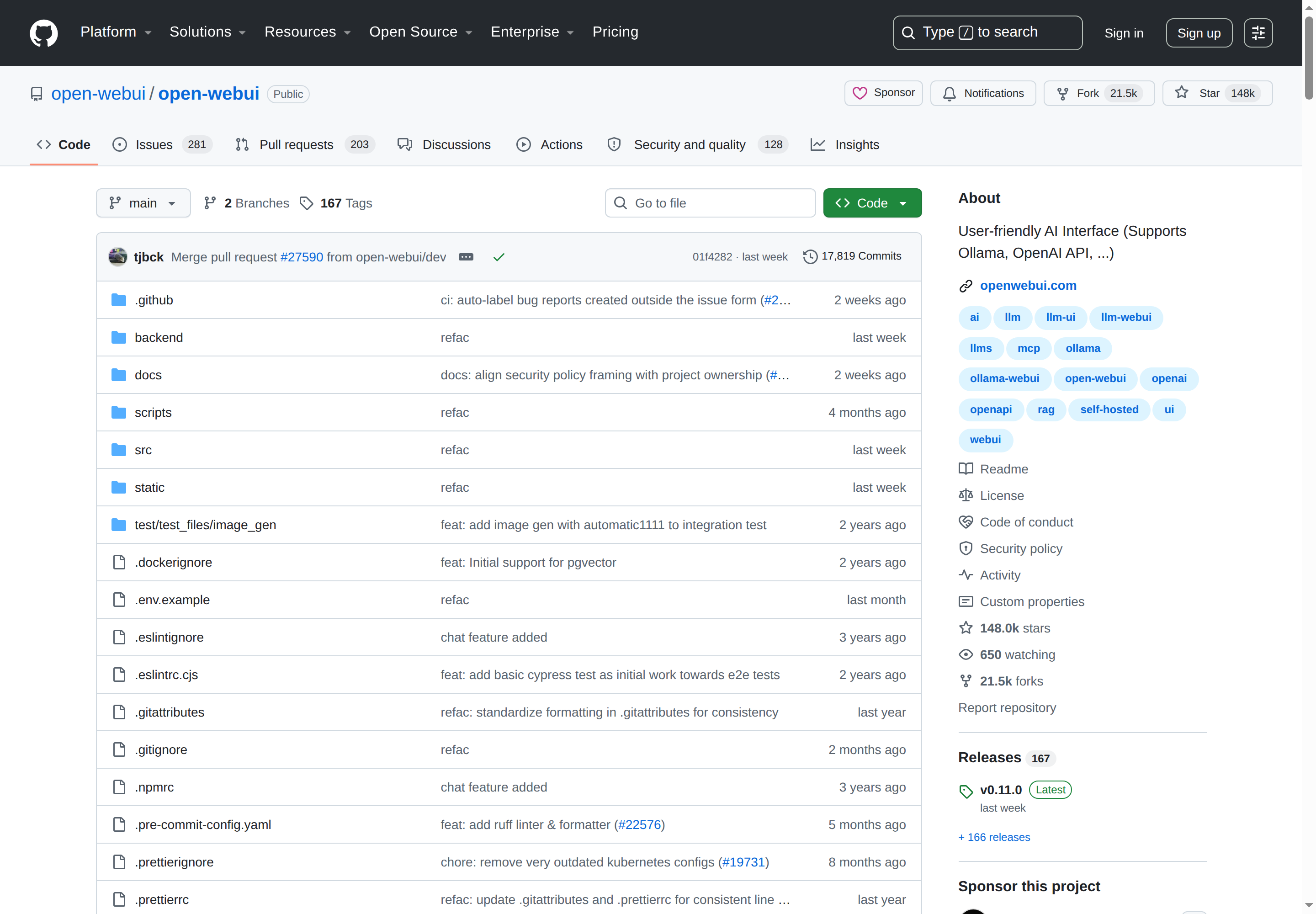
Task: Open the .pre-commit-config.yaml file
Action: coord(203,825)
